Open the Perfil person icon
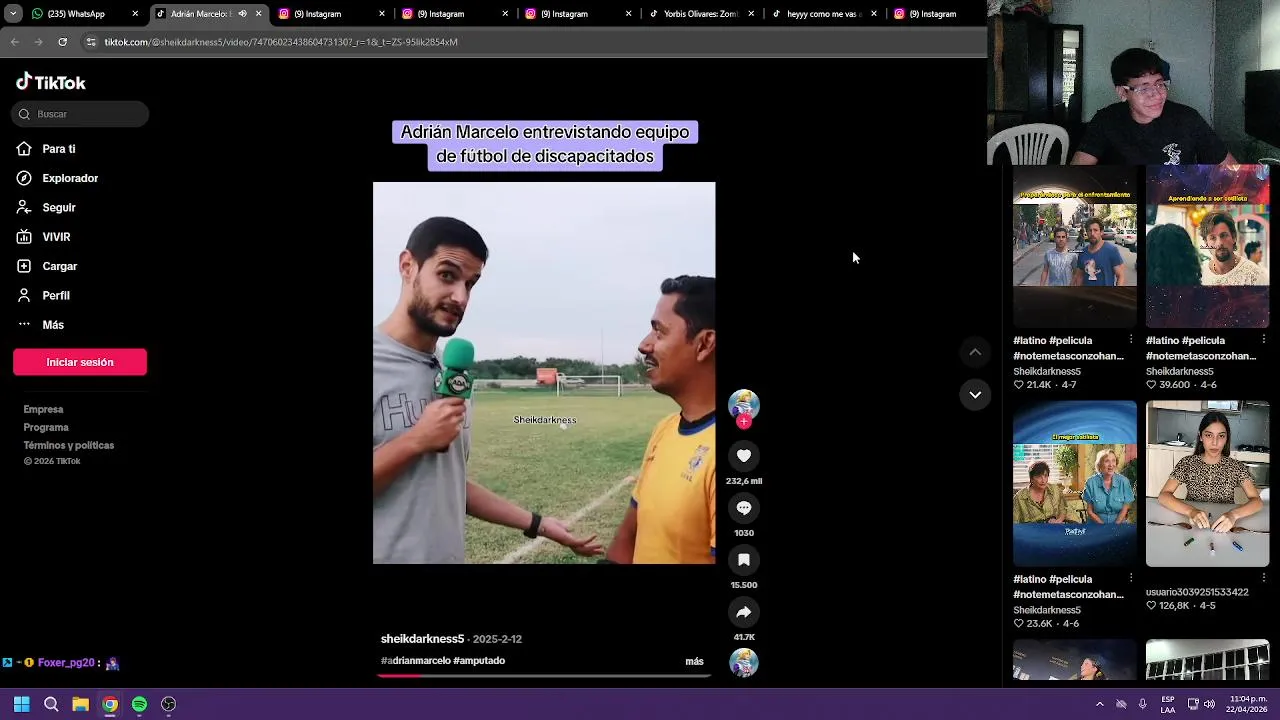This screenshot has width=1280, height=720. pyautogui.click(x=24, y=295)
